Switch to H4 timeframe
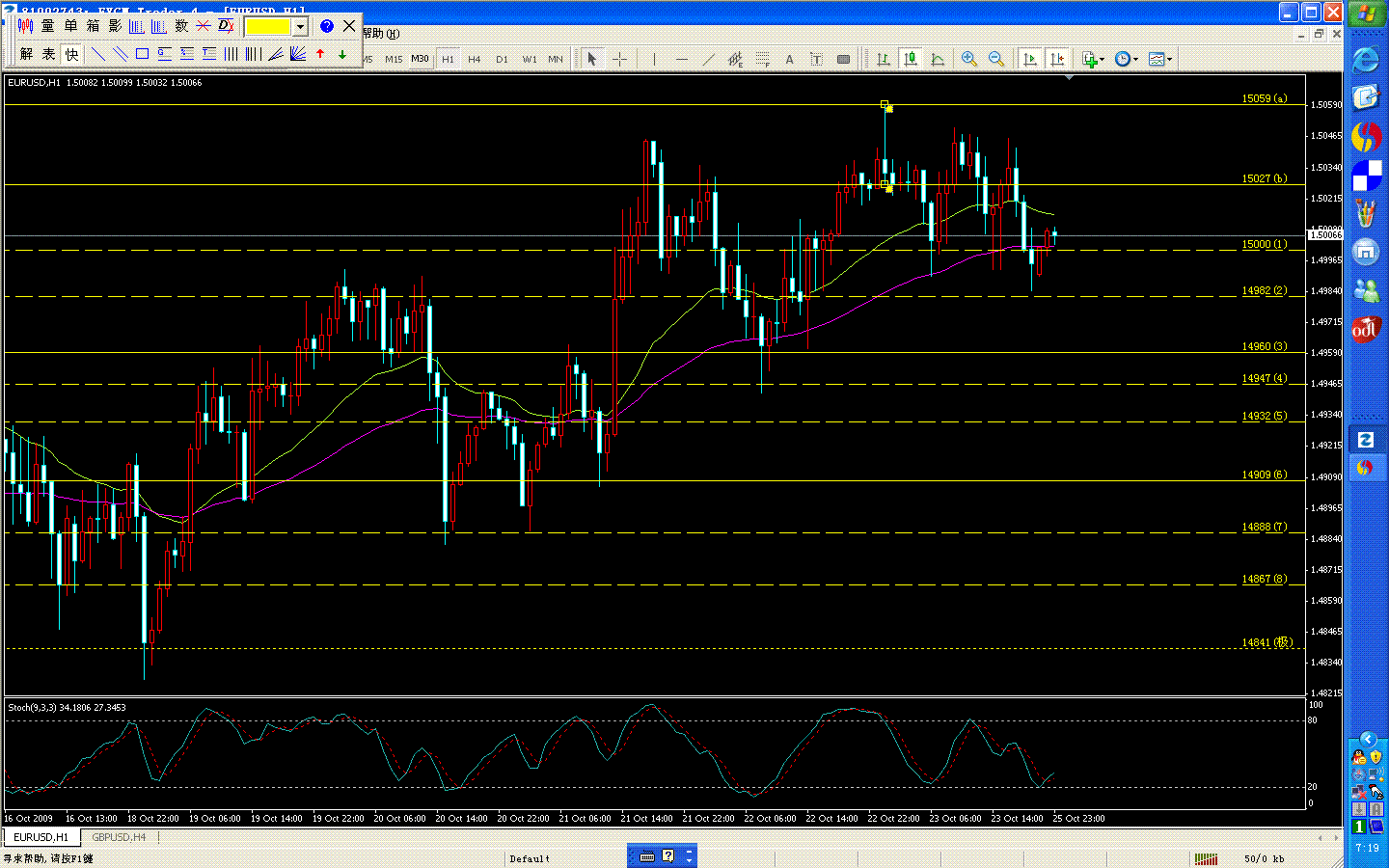 click(x=475, y=59)
